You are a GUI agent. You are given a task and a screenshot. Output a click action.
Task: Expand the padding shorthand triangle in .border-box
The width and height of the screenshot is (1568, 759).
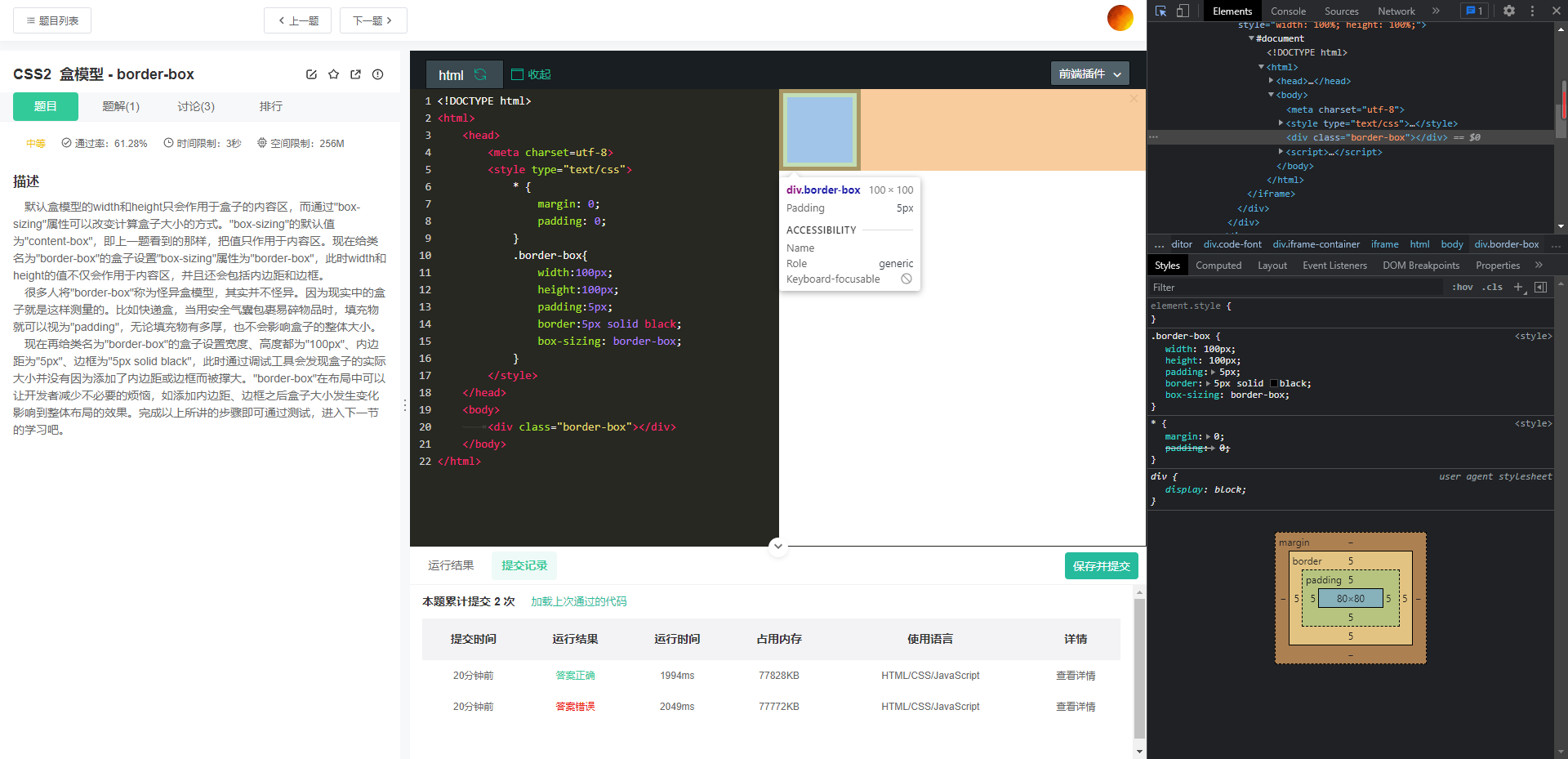point(1213,373)
